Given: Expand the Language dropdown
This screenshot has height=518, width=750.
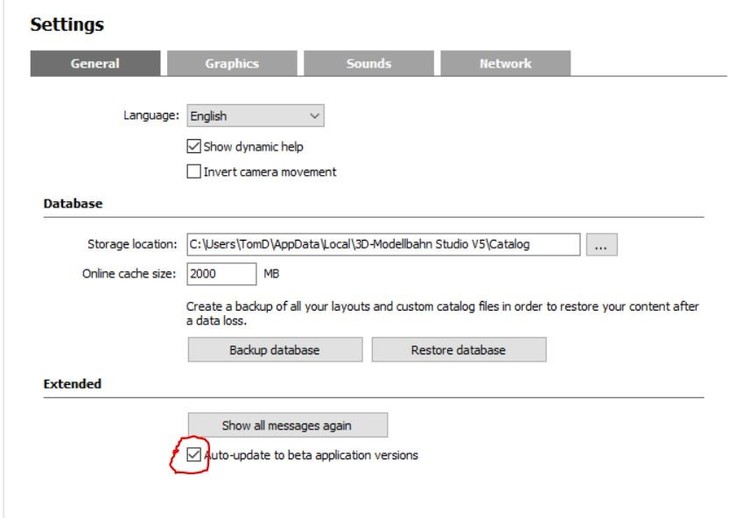Looking at the screenshot, I should pos(256,116).
